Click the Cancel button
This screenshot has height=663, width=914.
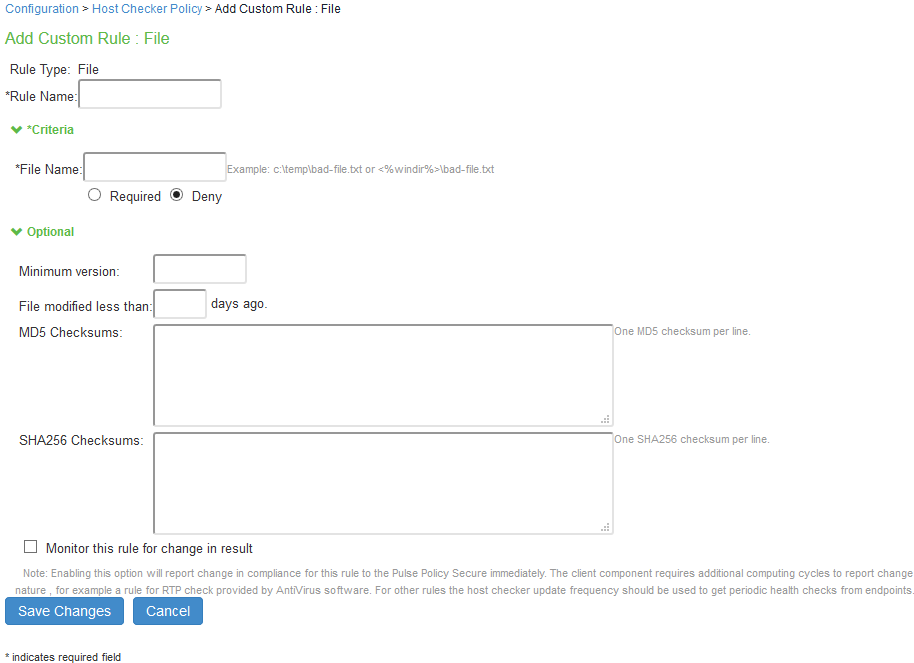[168, 611]
